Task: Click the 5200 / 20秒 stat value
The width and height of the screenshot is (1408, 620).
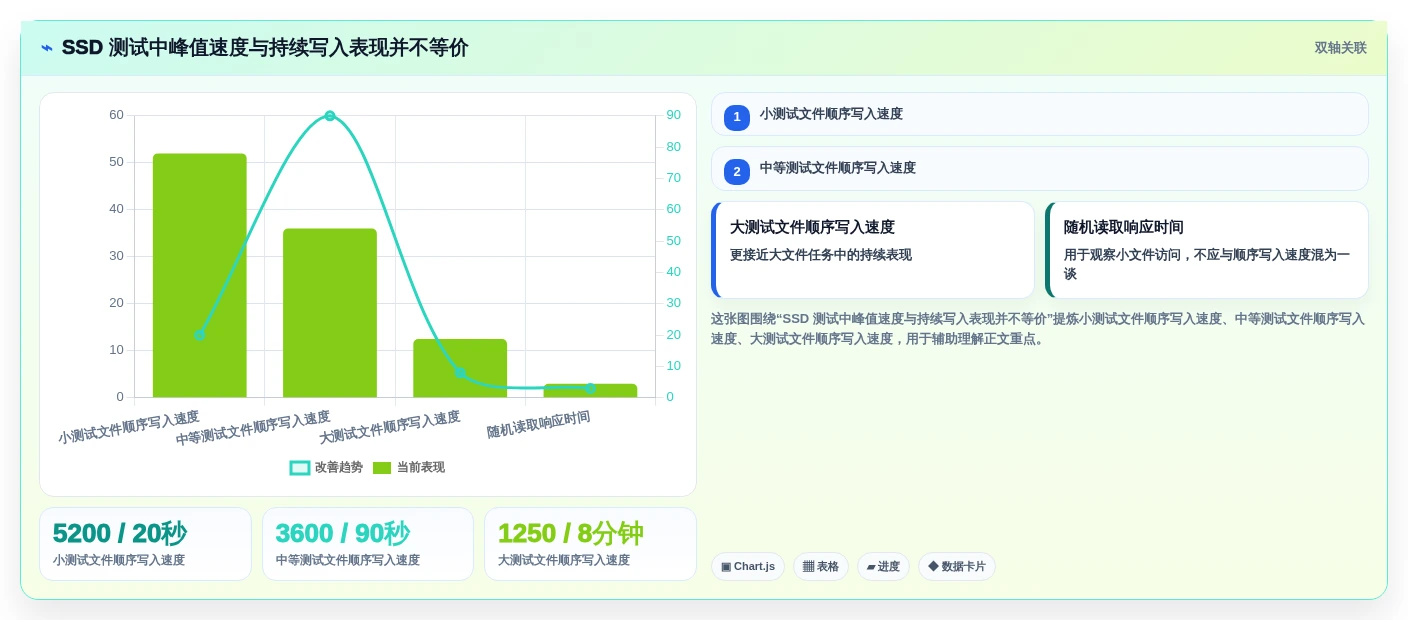Action: point(120,533)
